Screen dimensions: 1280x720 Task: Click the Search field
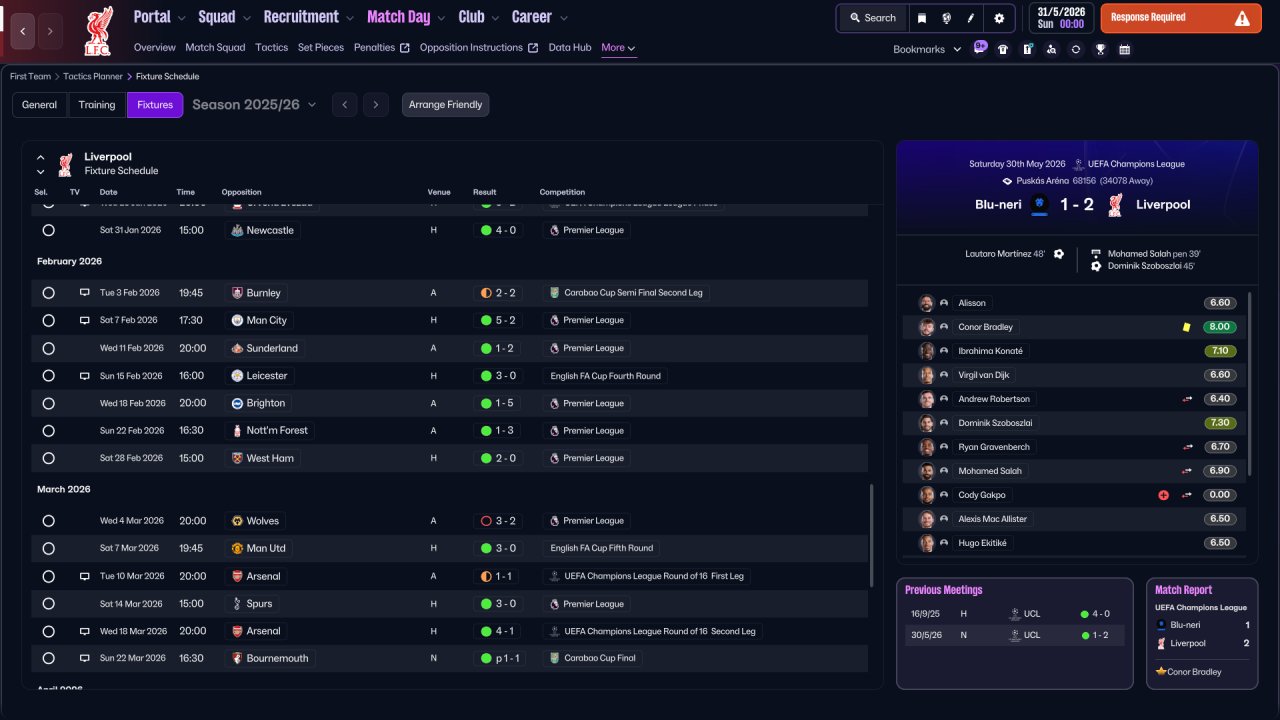[873, 18]
